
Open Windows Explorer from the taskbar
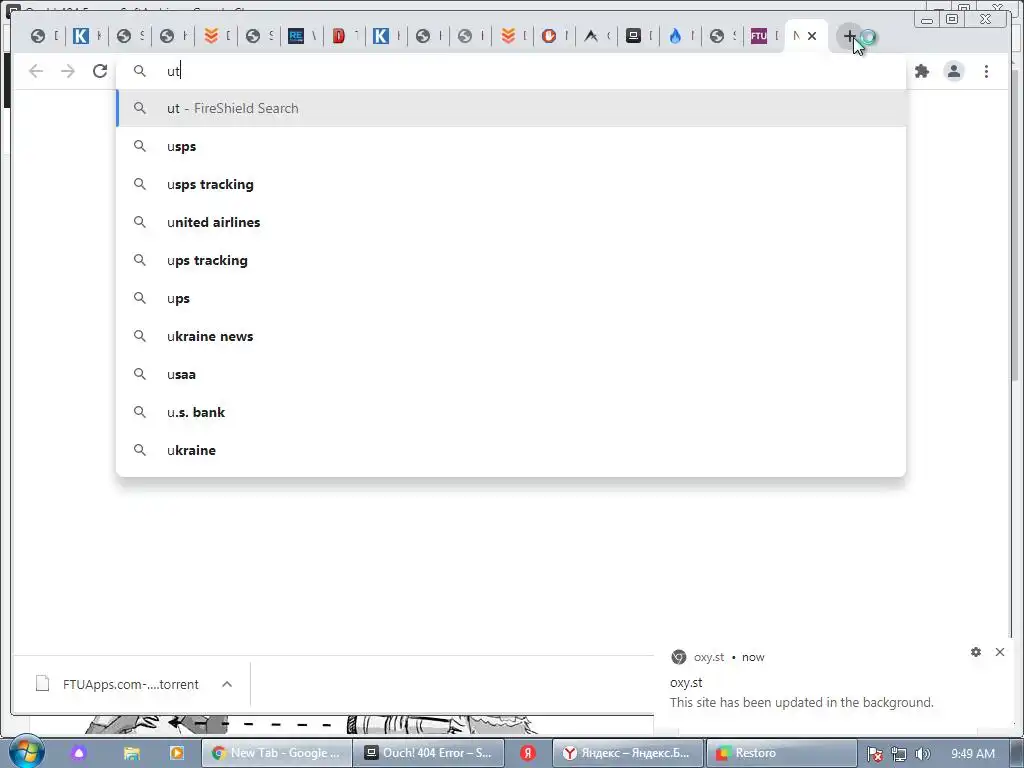pos(131,753)
